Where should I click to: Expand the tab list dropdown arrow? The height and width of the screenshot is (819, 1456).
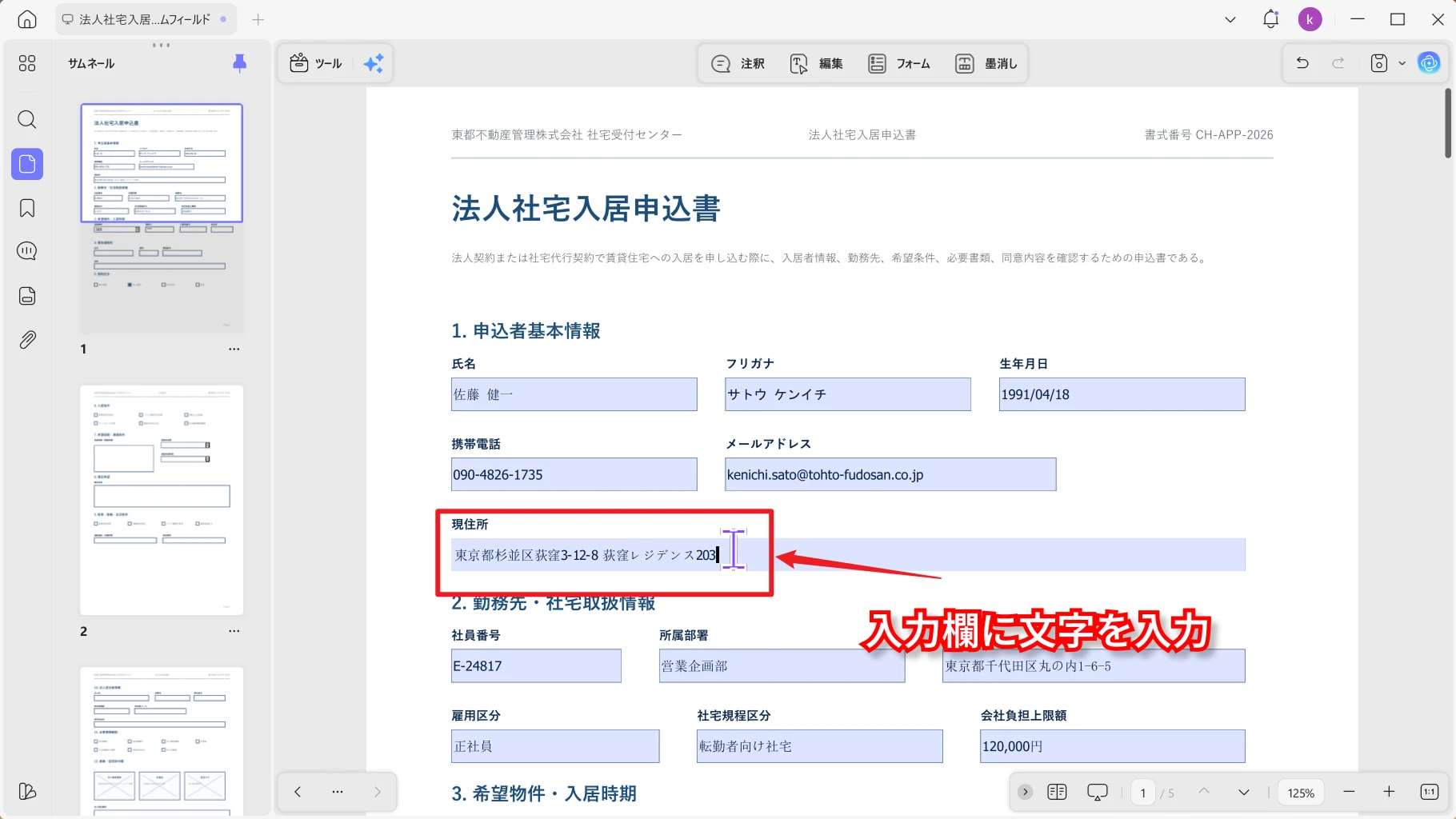[x=1230, y=19]
